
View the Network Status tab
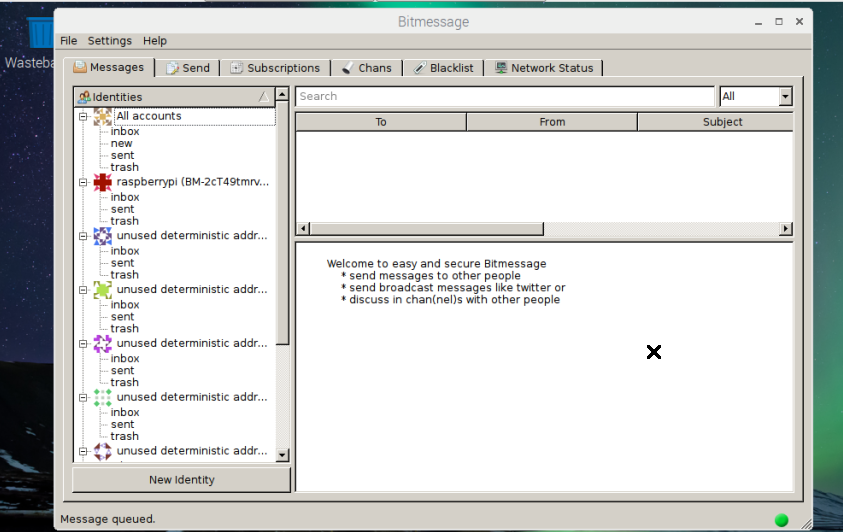tap(544, 68)
